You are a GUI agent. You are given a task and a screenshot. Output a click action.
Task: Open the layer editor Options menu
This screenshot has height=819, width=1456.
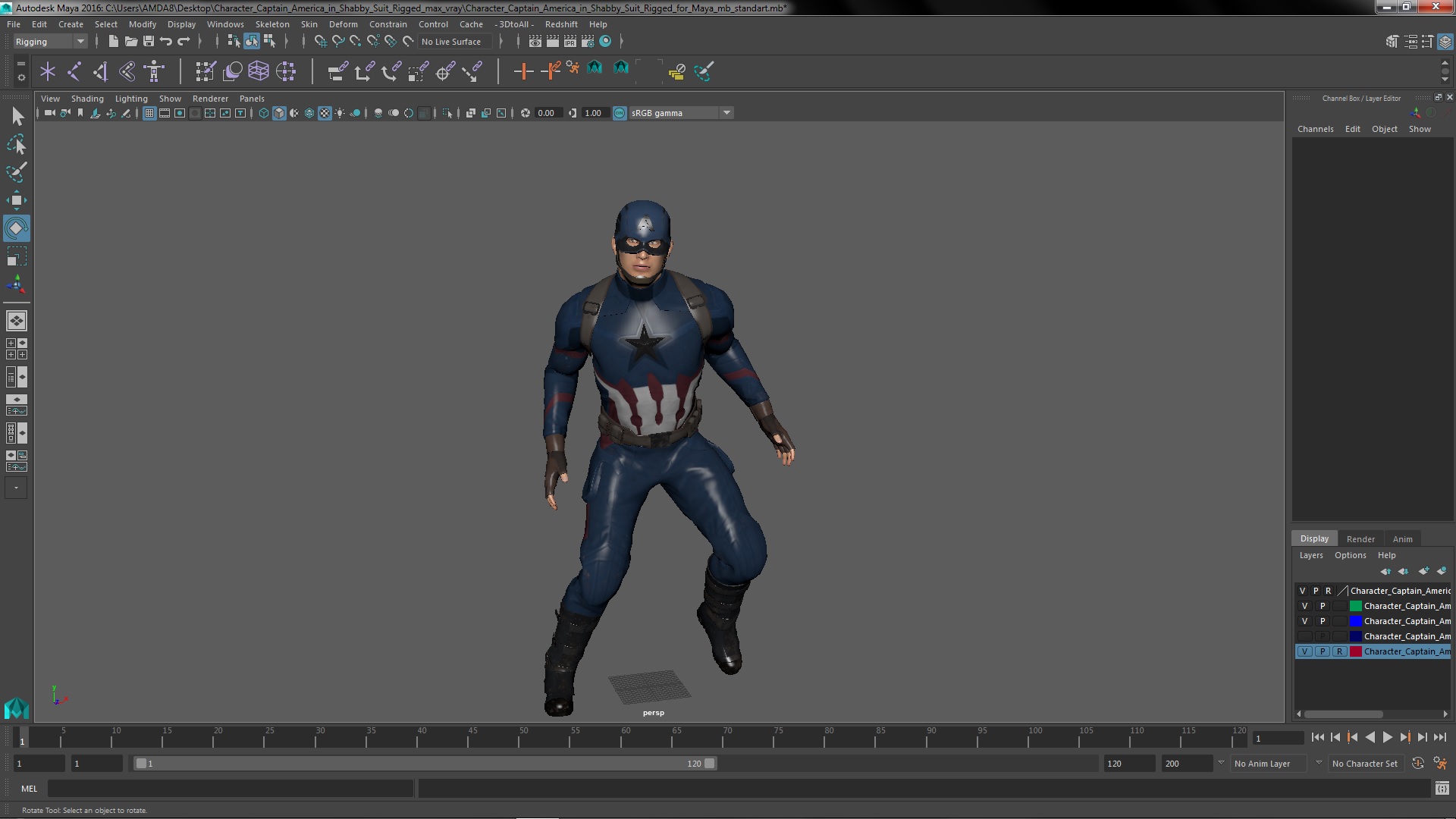point(1350,555)
